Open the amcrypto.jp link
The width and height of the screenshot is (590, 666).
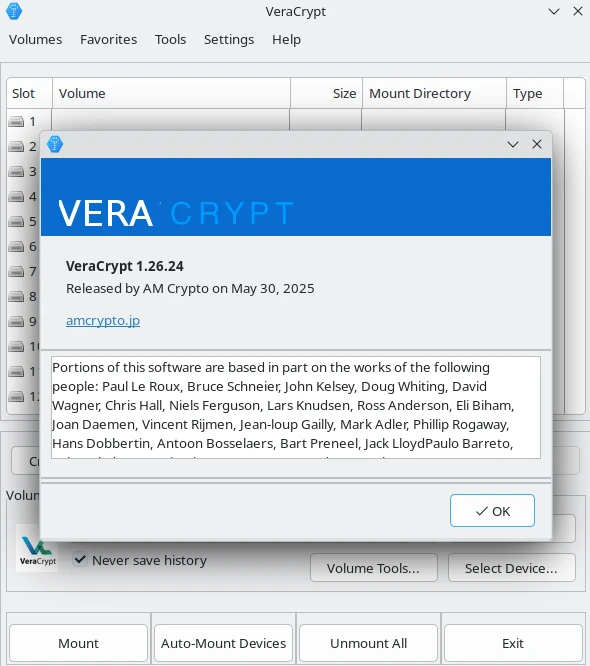point(103,321)
